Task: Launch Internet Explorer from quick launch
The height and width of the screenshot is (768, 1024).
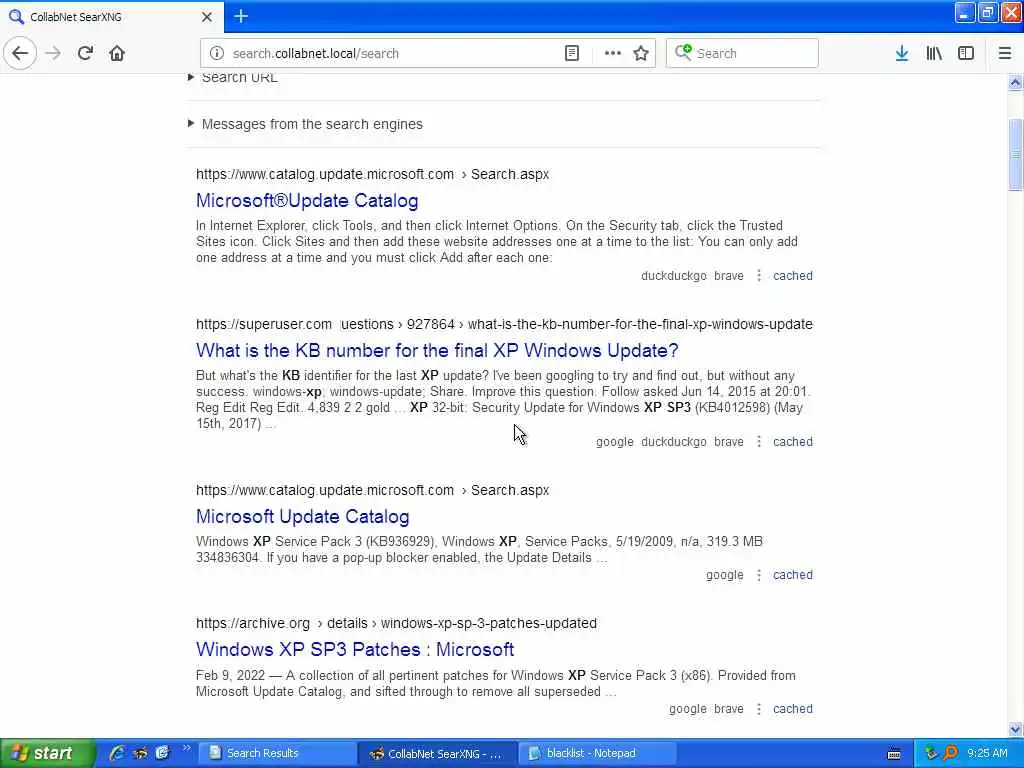Action: (x=117, y=753)
